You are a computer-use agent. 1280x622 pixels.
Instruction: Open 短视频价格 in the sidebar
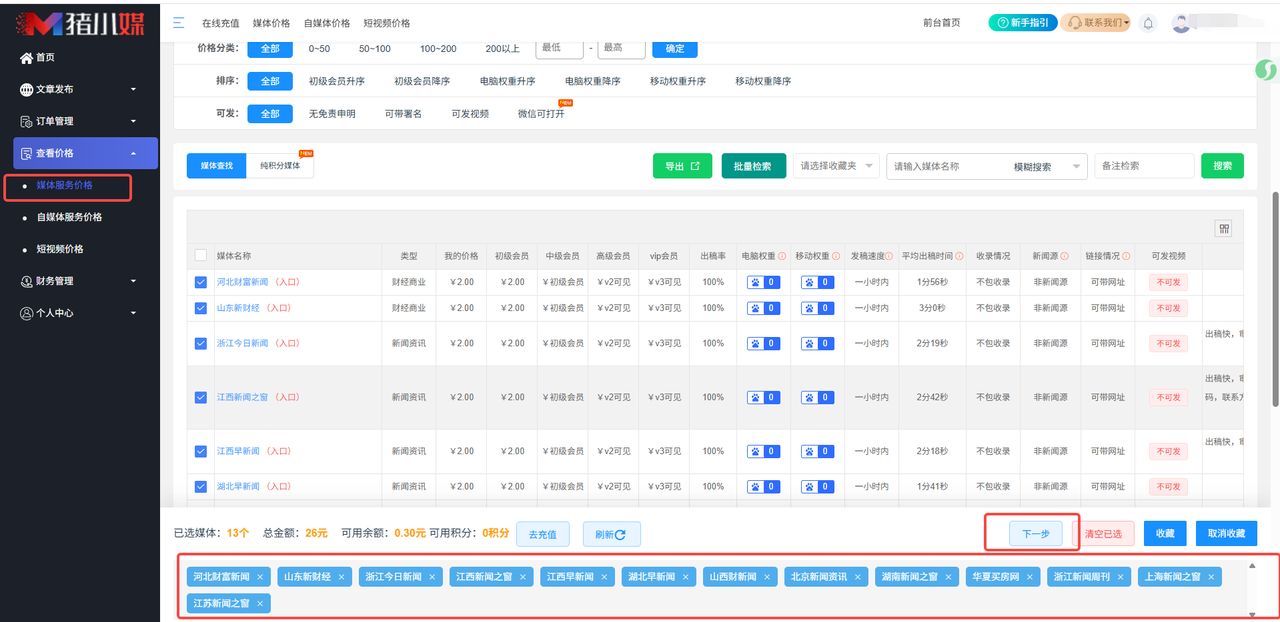(60, 249)
